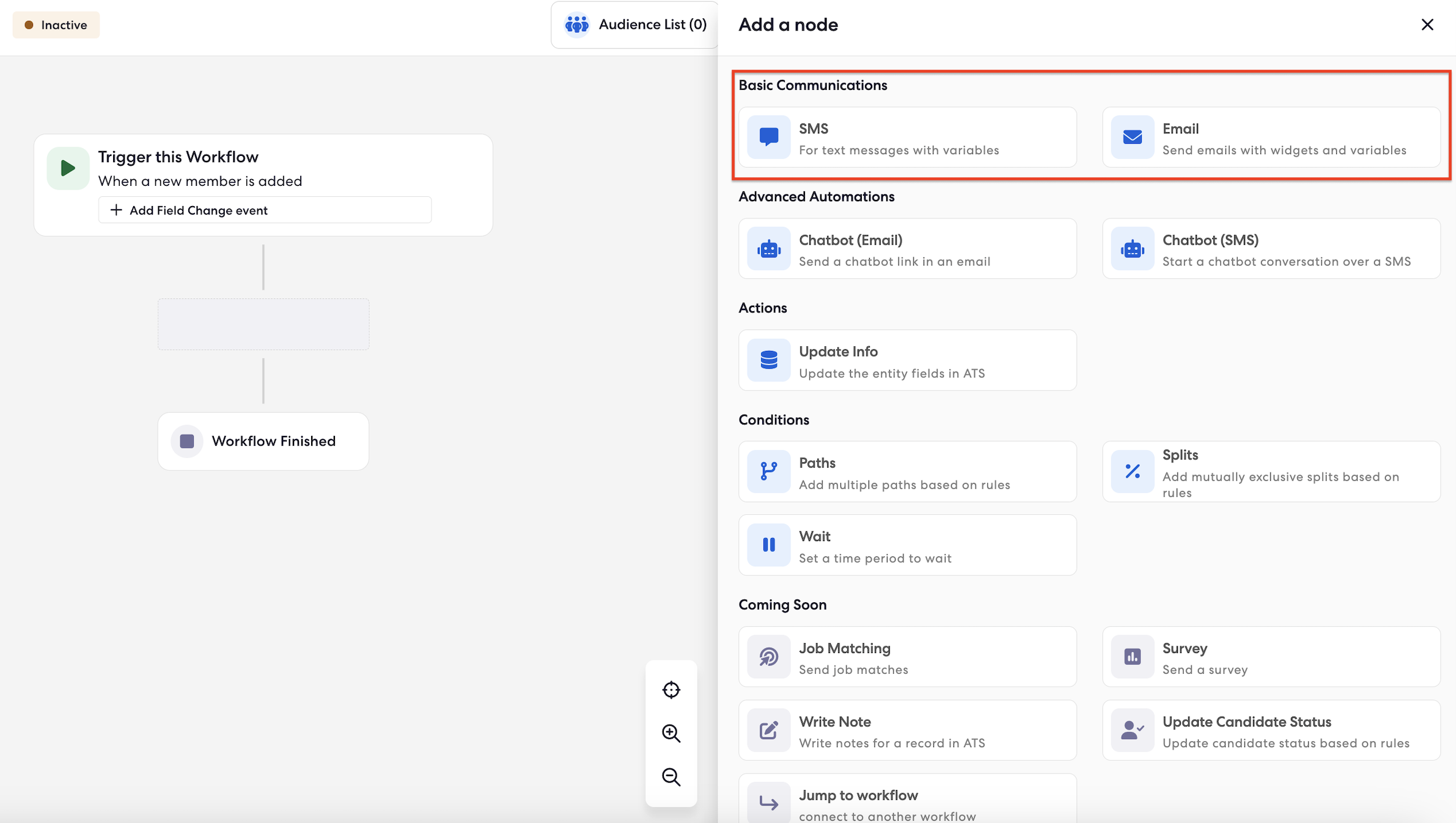
Task: Select the Survey chart icon
Action: 1131,657
